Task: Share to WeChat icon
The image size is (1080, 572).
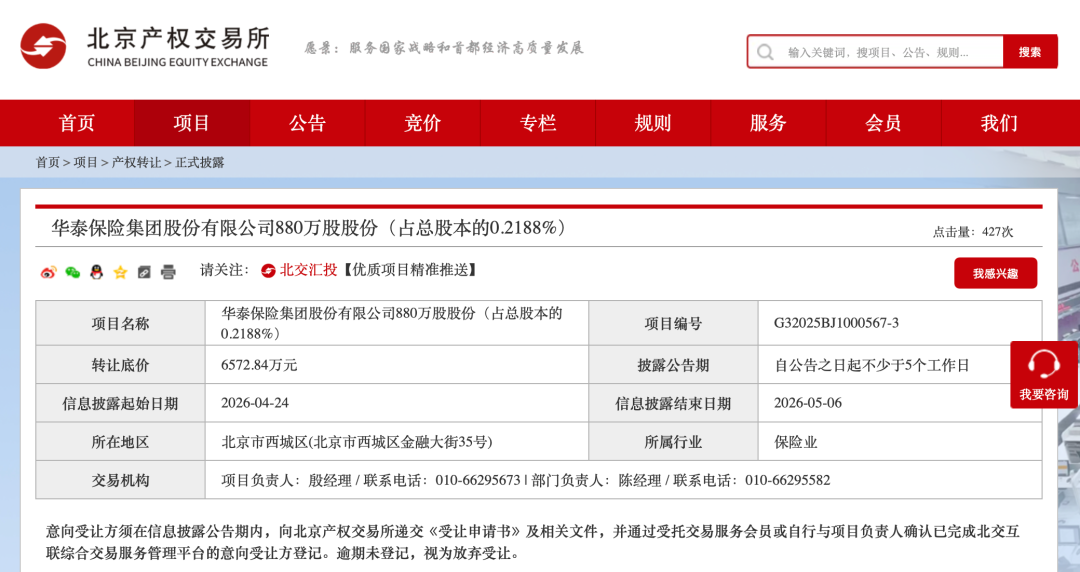Action: [72, 272]
